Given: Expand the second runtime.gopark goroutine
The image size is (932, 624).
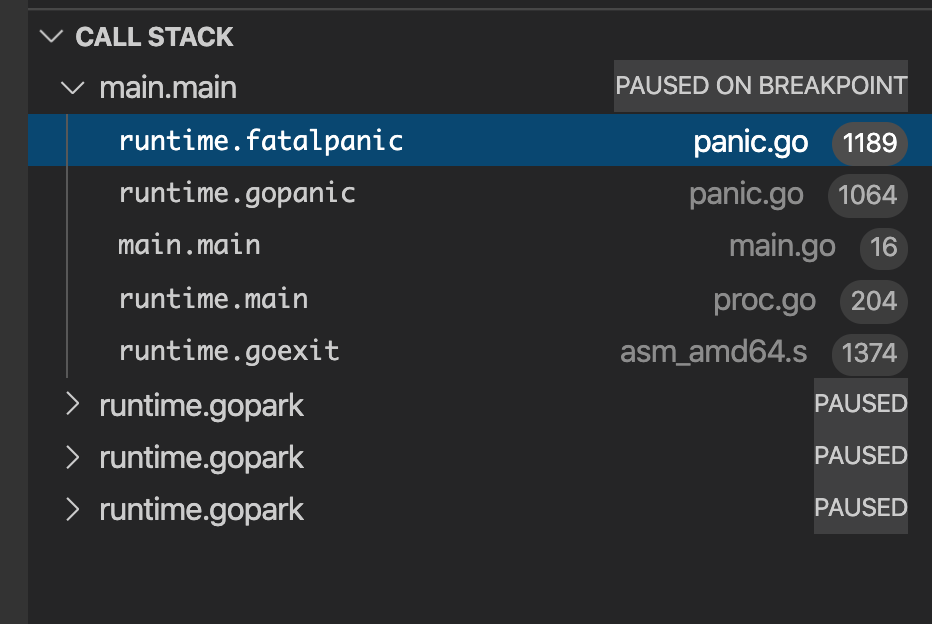Looking at the screenshot, I should pyautogui.click(x=71, y=457).
